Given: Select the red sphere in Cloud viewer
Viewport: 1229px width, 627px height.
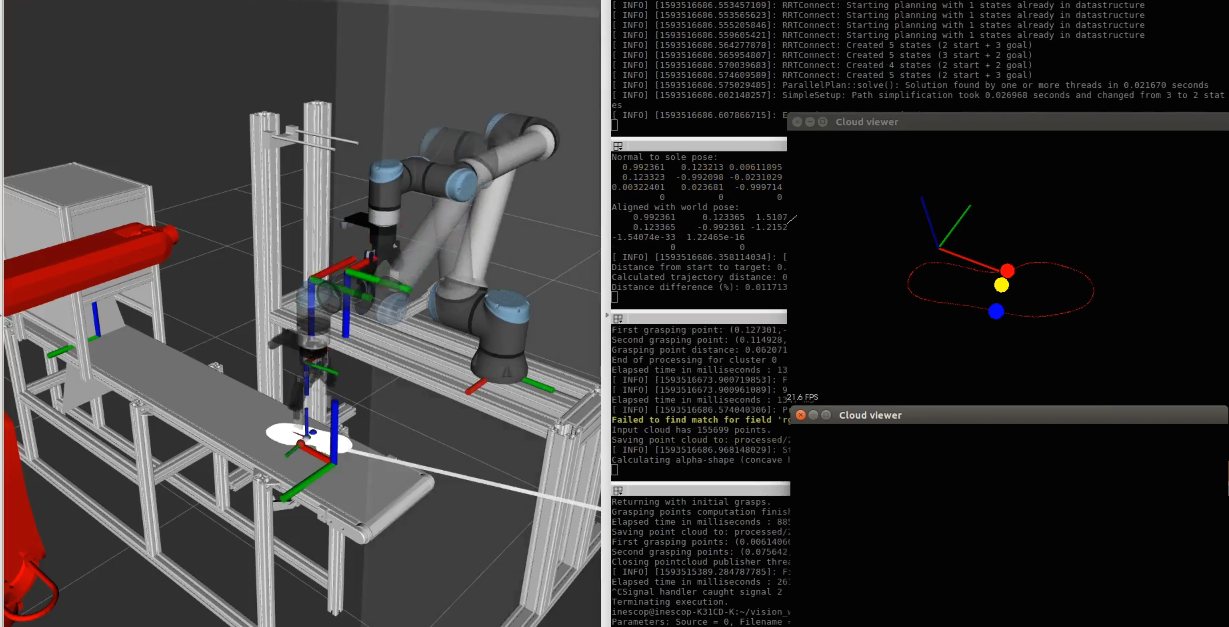Looking at the screenshot, I should (x=1007, y=271).
